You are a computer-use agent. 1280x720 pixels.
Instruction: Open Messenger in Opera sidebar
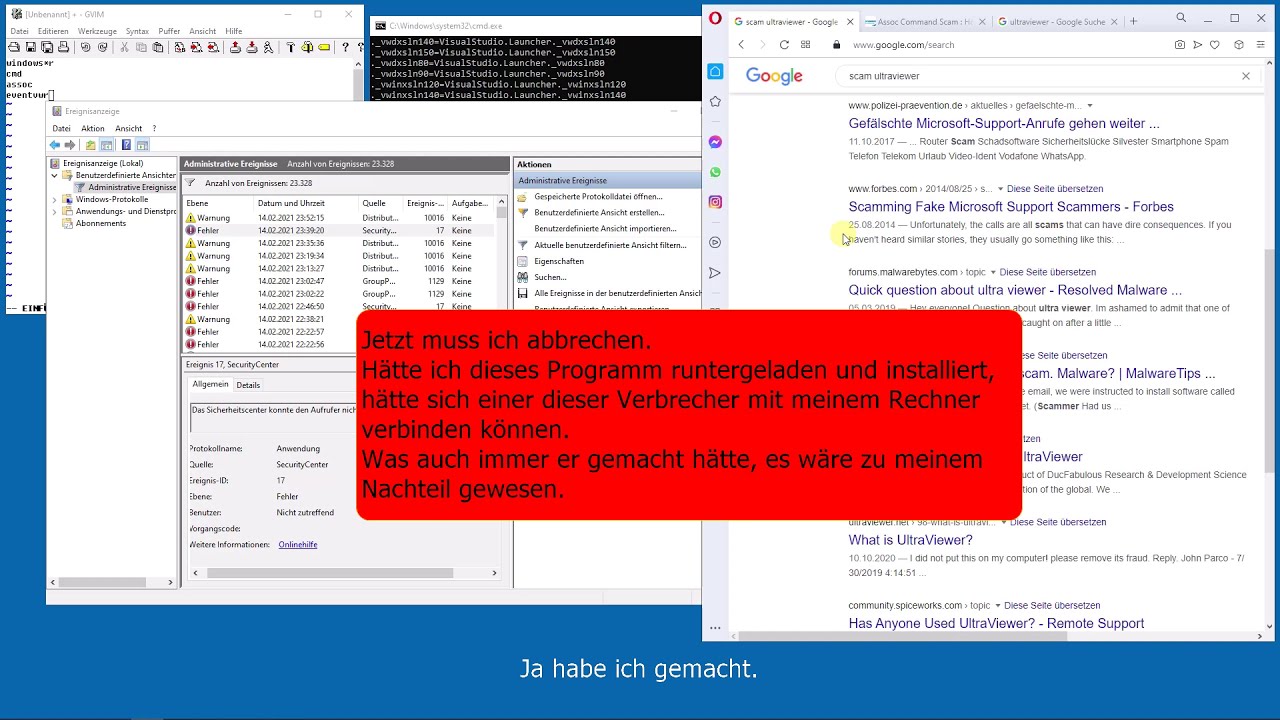point(715,142)
